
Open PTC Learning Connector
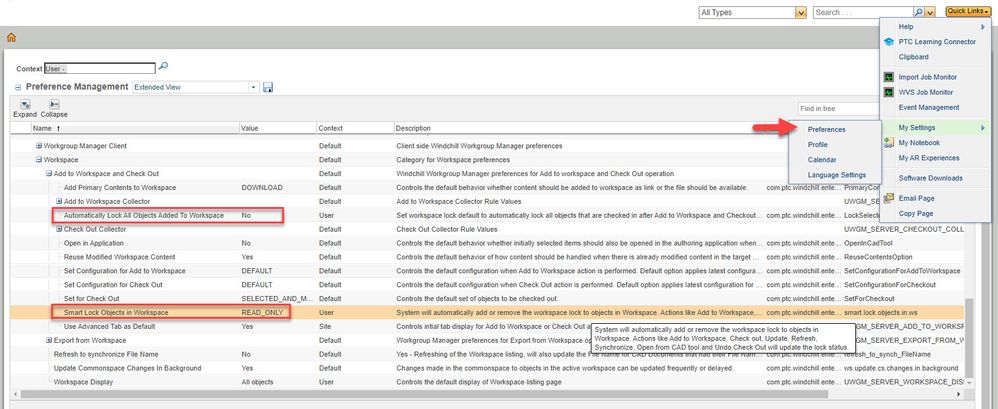(936, 42)
